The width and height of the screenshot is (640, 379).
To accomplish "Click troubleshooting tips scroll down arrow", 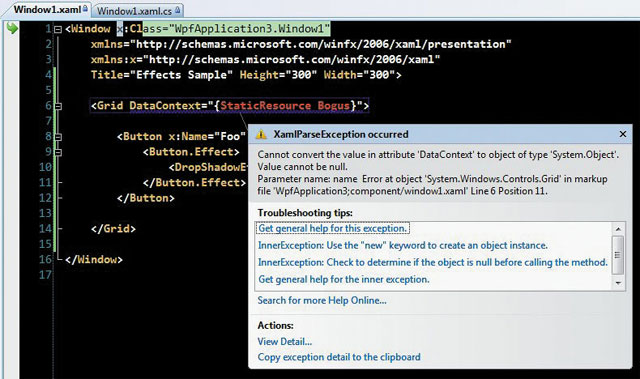I will coord(618,283).
